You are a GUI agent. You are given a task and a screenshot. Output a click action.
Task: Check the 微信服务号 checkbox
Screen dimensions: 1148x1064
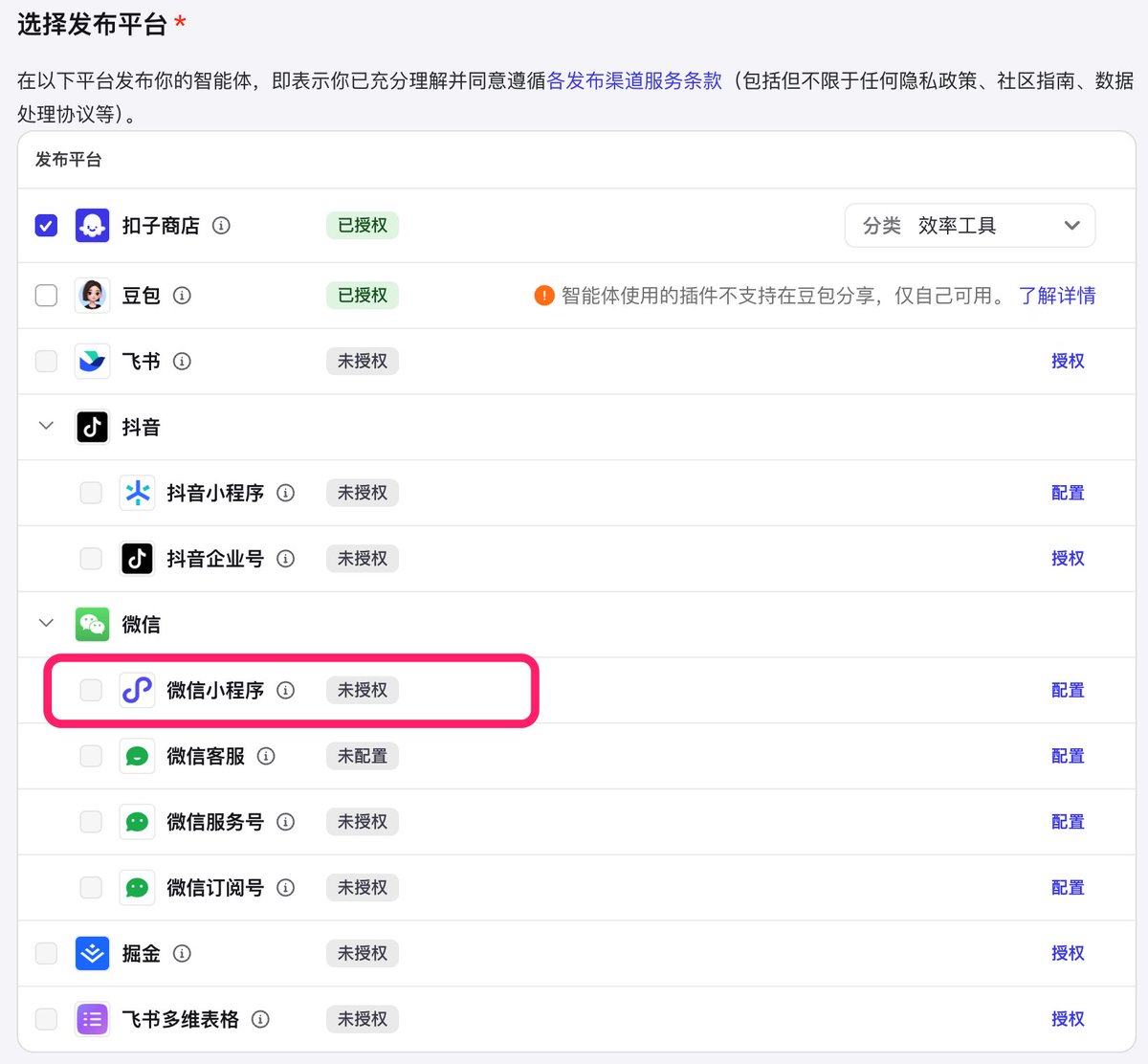91,822
